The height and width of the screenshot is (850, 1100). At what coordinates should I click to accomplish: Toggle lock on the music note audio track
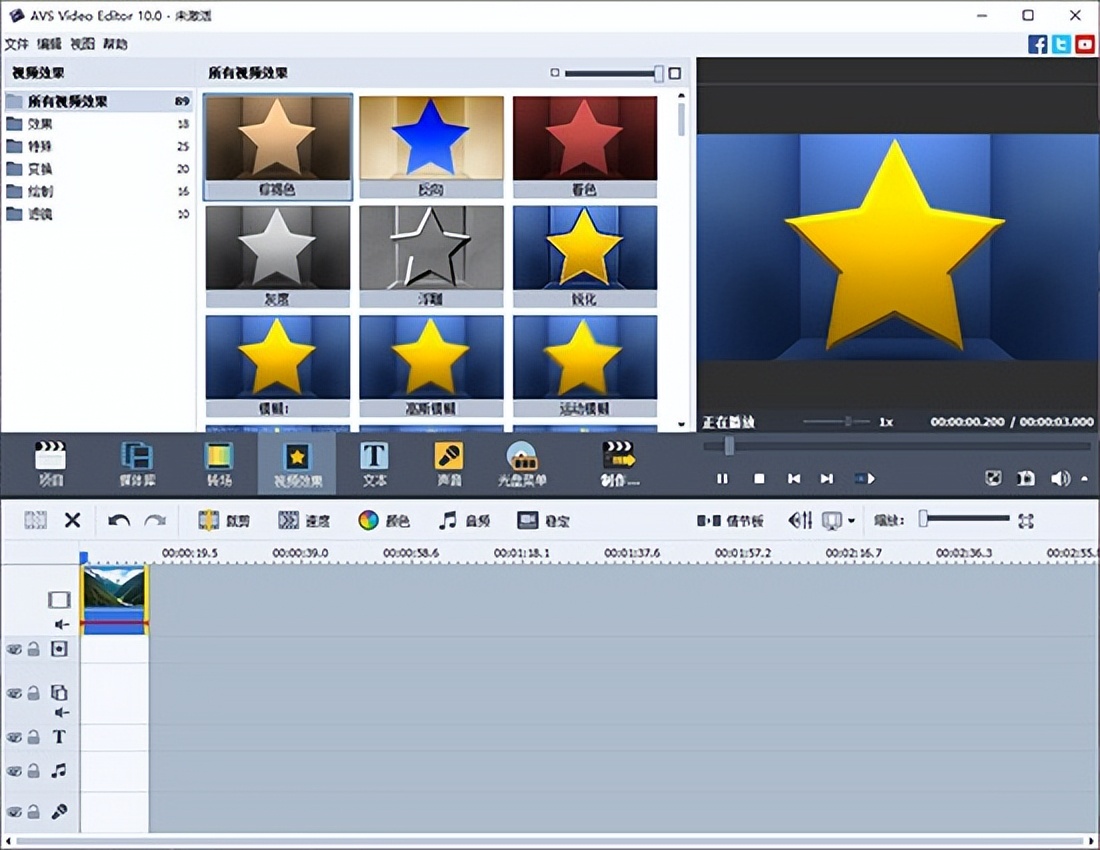point(33,771)
